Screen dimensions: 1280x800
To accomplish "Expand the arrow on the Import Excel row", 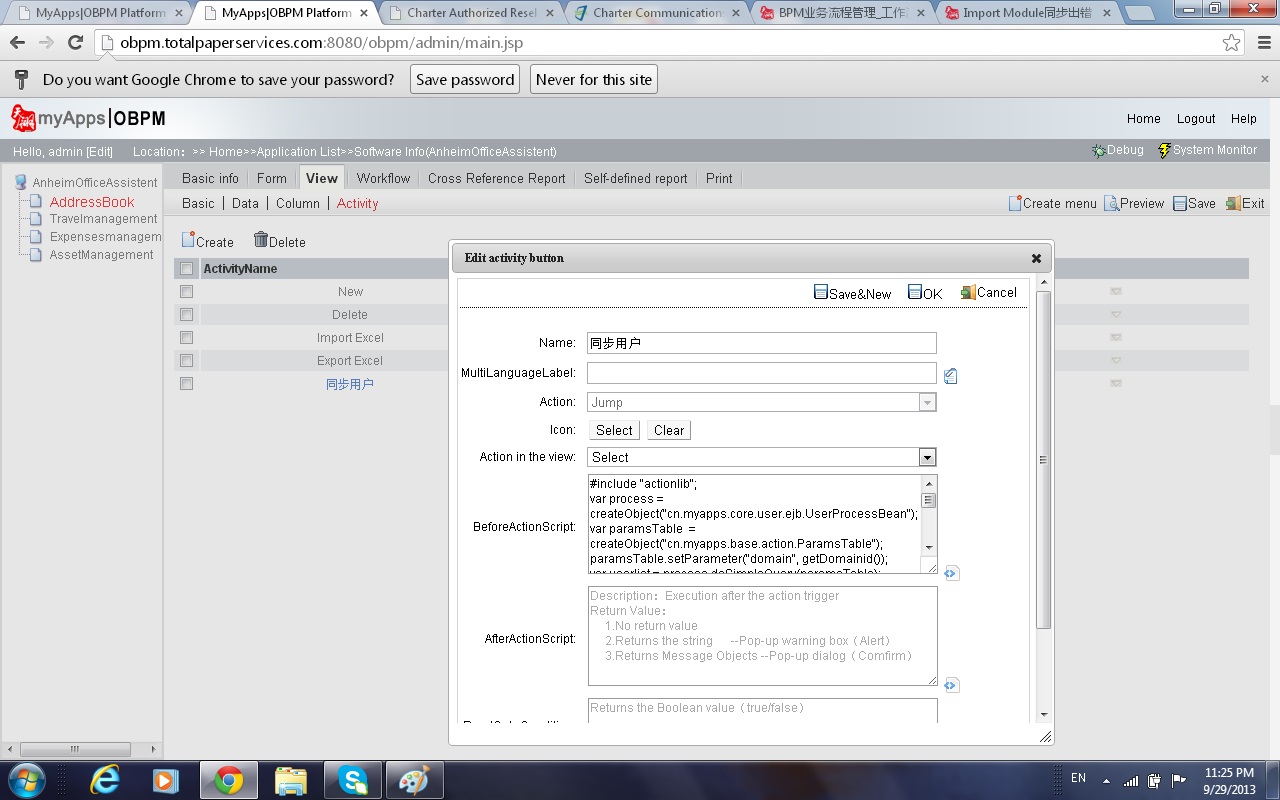I will click(1115, 337).
